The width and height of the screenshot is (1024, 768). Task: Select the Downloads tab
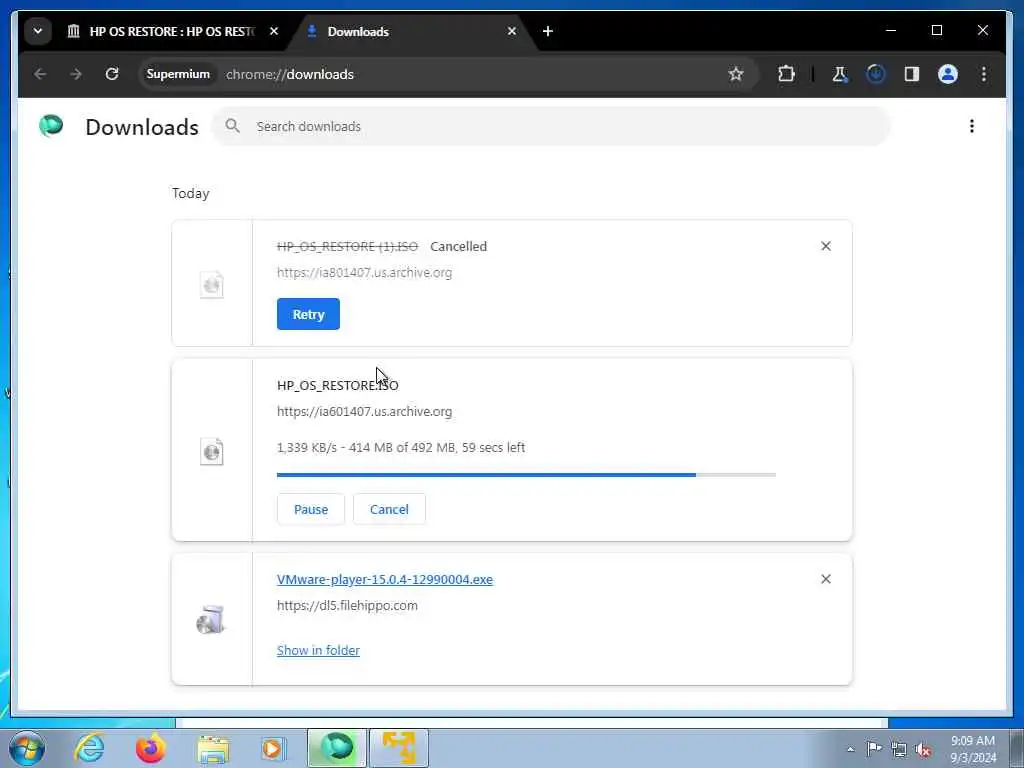[x=411, y=31]
